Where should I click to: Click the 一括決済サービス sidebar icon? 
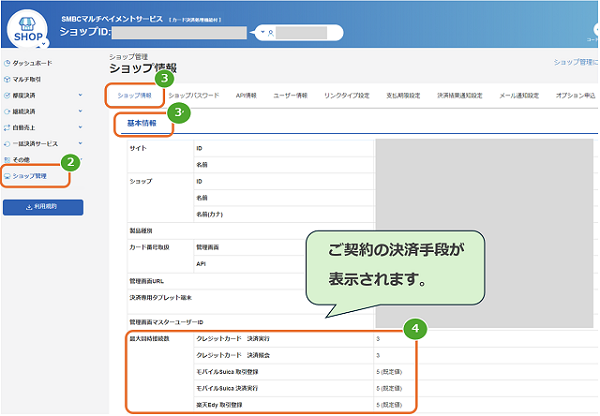[7, 144]
